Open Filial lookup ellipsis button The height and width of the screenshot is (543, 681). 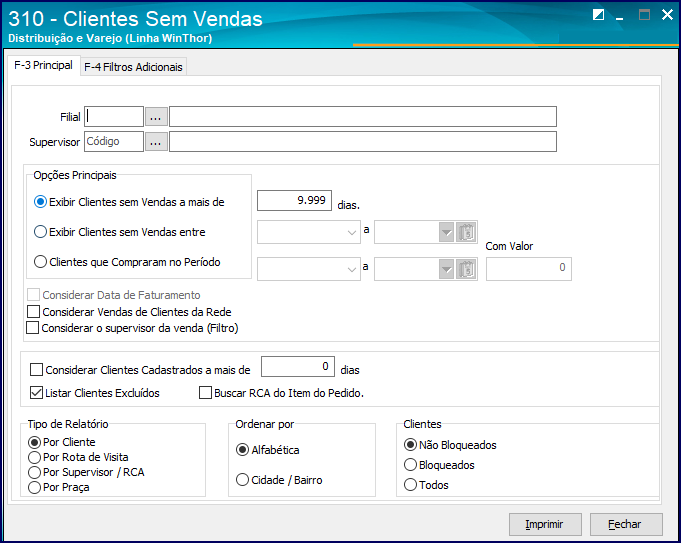156,117
